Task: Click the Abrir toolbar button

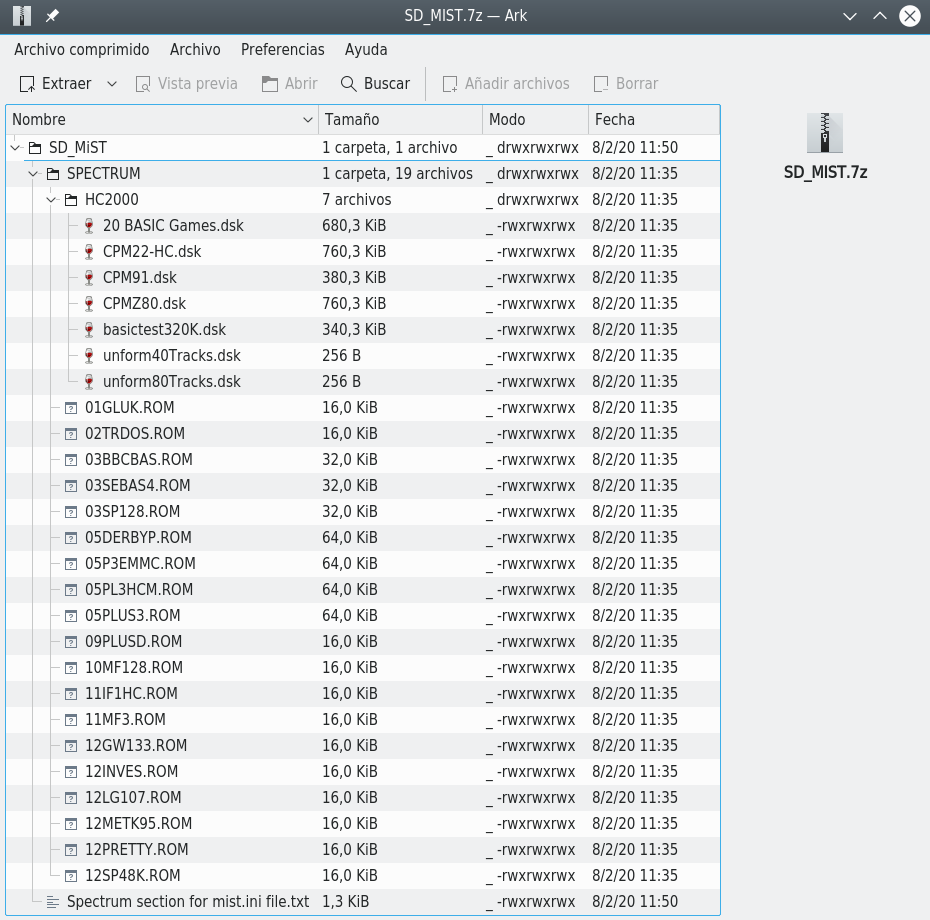Action: 289,84
